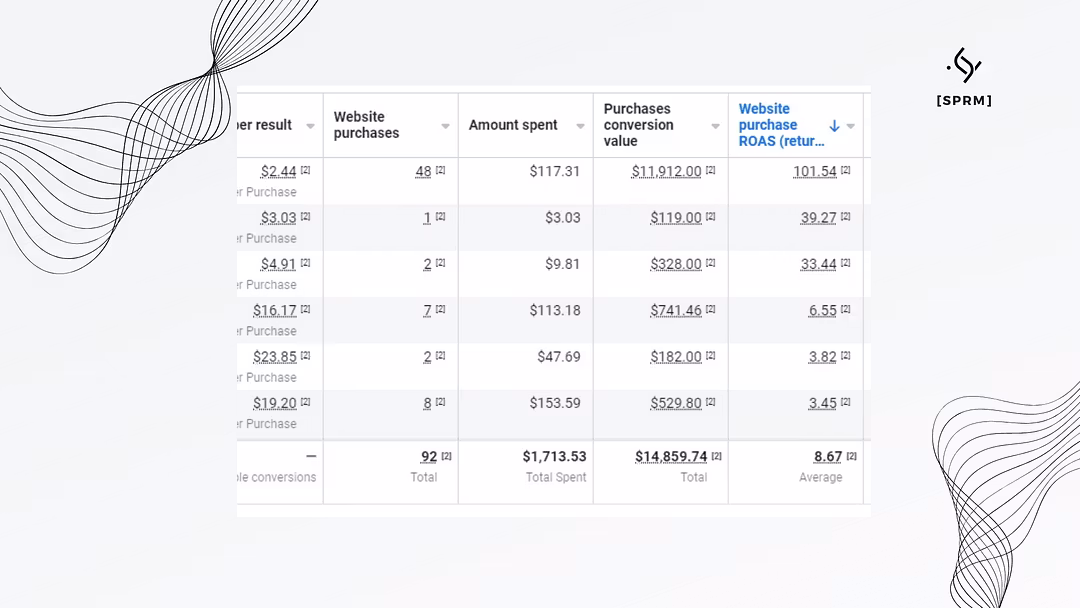Click the $153.59 amount spent cell
The width and height of the screenshot is (1080, 608).
554,403
